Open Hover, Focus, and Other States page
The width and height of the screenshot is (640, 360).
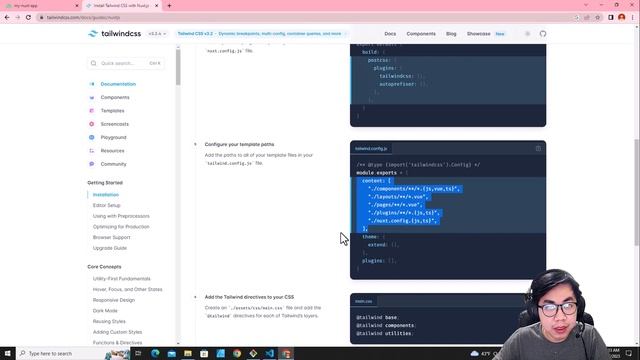click(127, 289)
